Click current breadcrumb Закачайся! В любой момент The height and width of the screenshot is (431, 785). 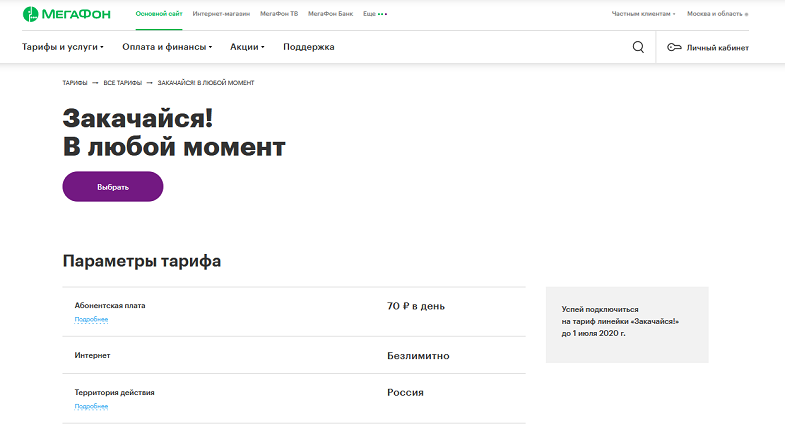(x=206, y=83)
